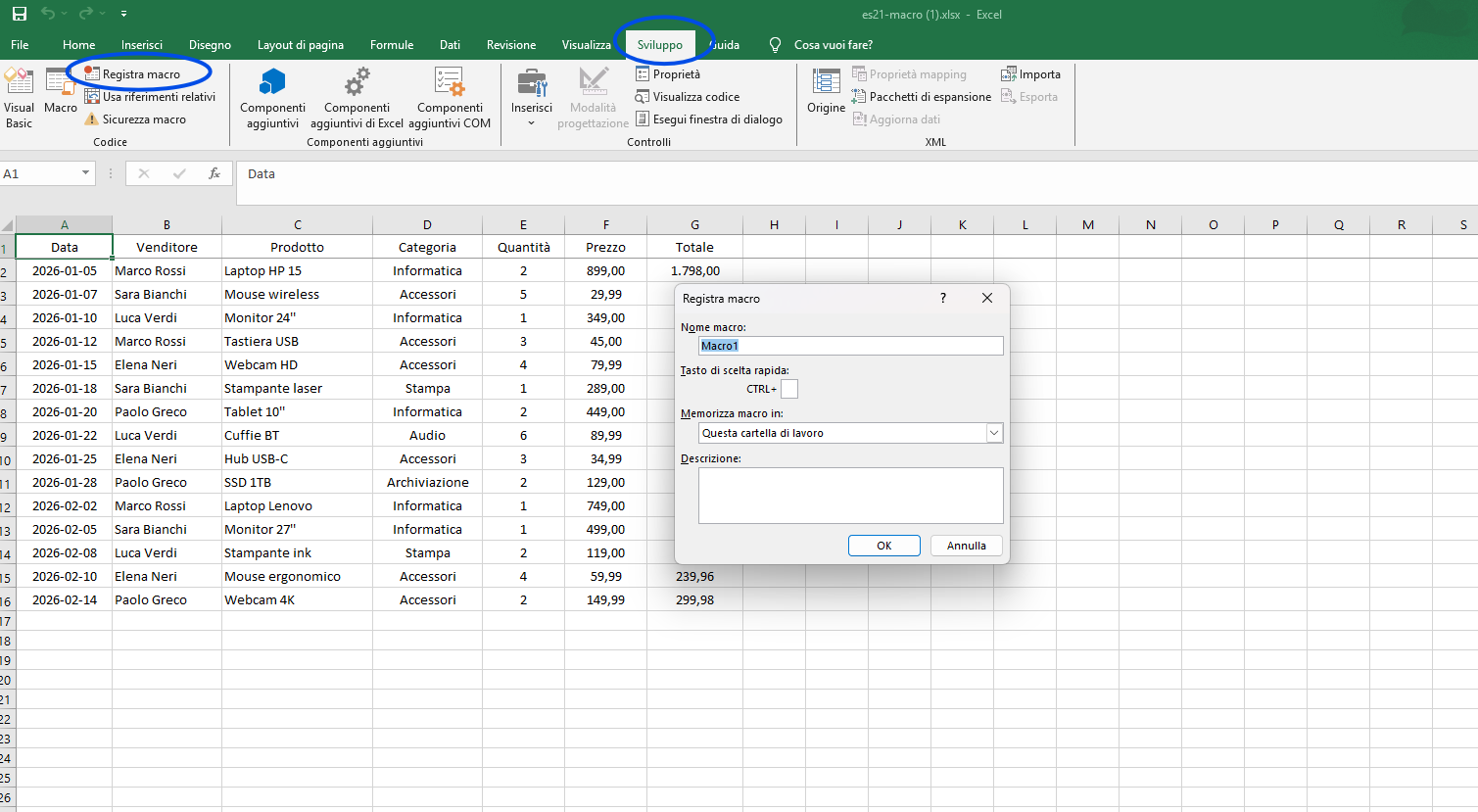This screenshot has height=812, width=1478.
Task: Open the Macro list button
Action: pyautogui.click(x=60, y=92)
